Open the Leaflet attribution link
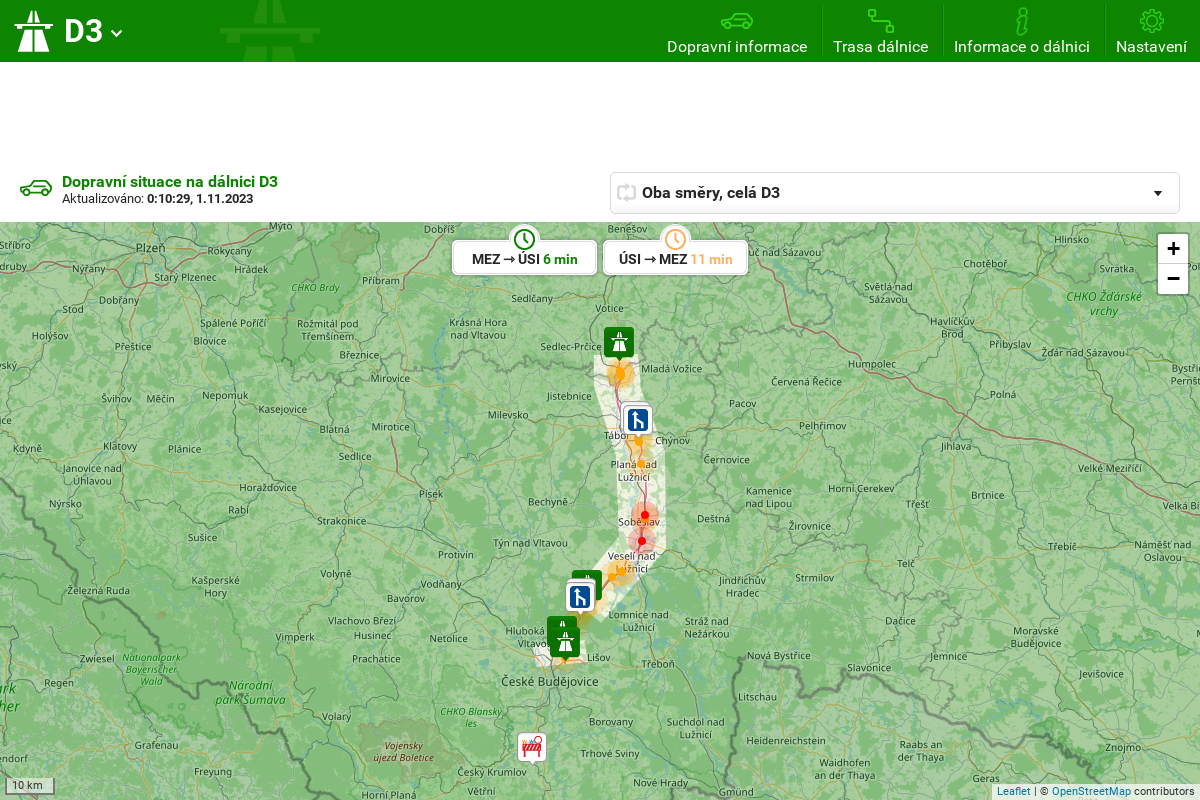Image resolution: width=1200 pixels, height=800 pixels. [1013, 791]
